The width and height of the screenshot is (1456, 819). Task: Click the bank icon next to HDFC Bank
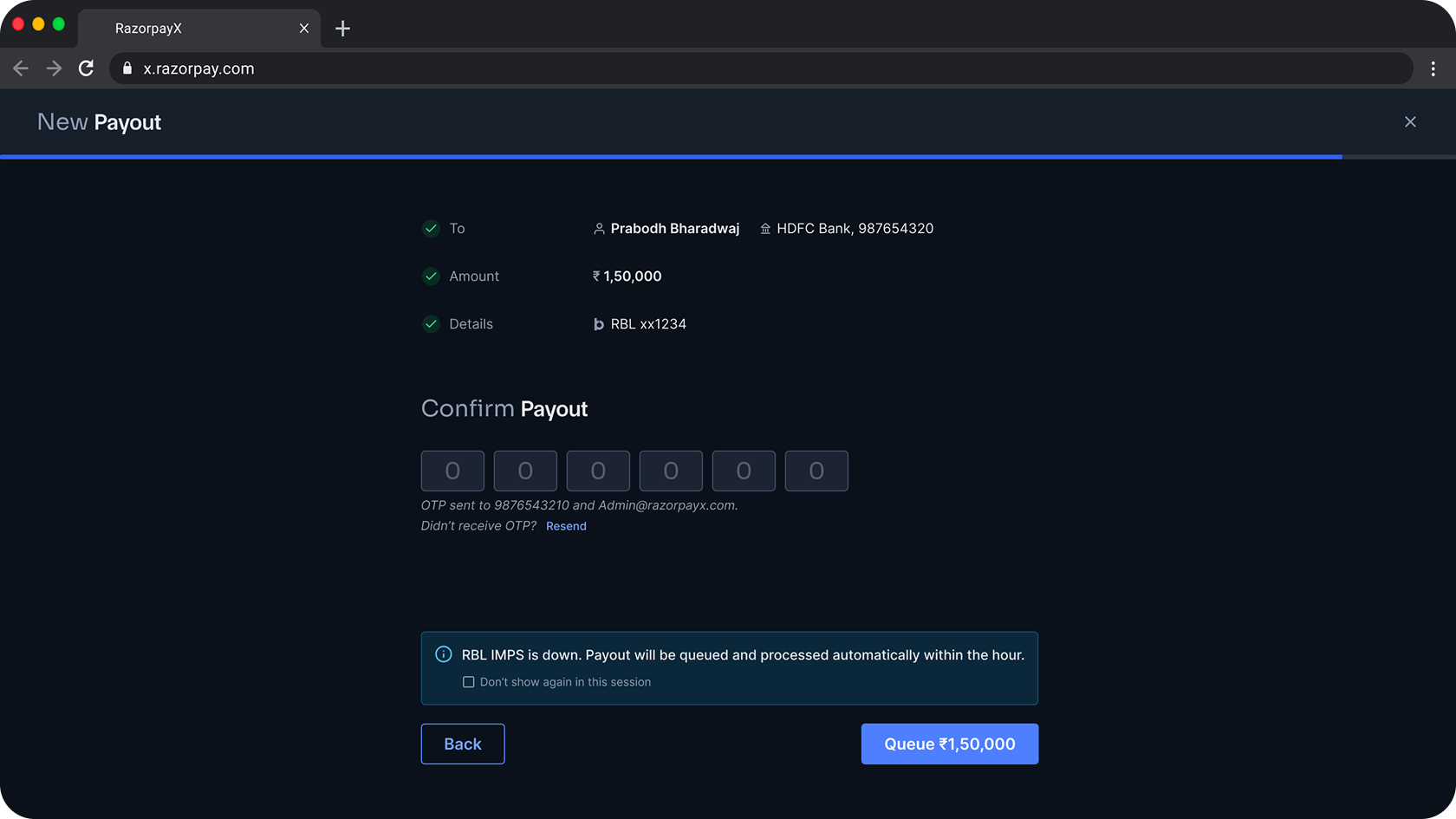765,229
